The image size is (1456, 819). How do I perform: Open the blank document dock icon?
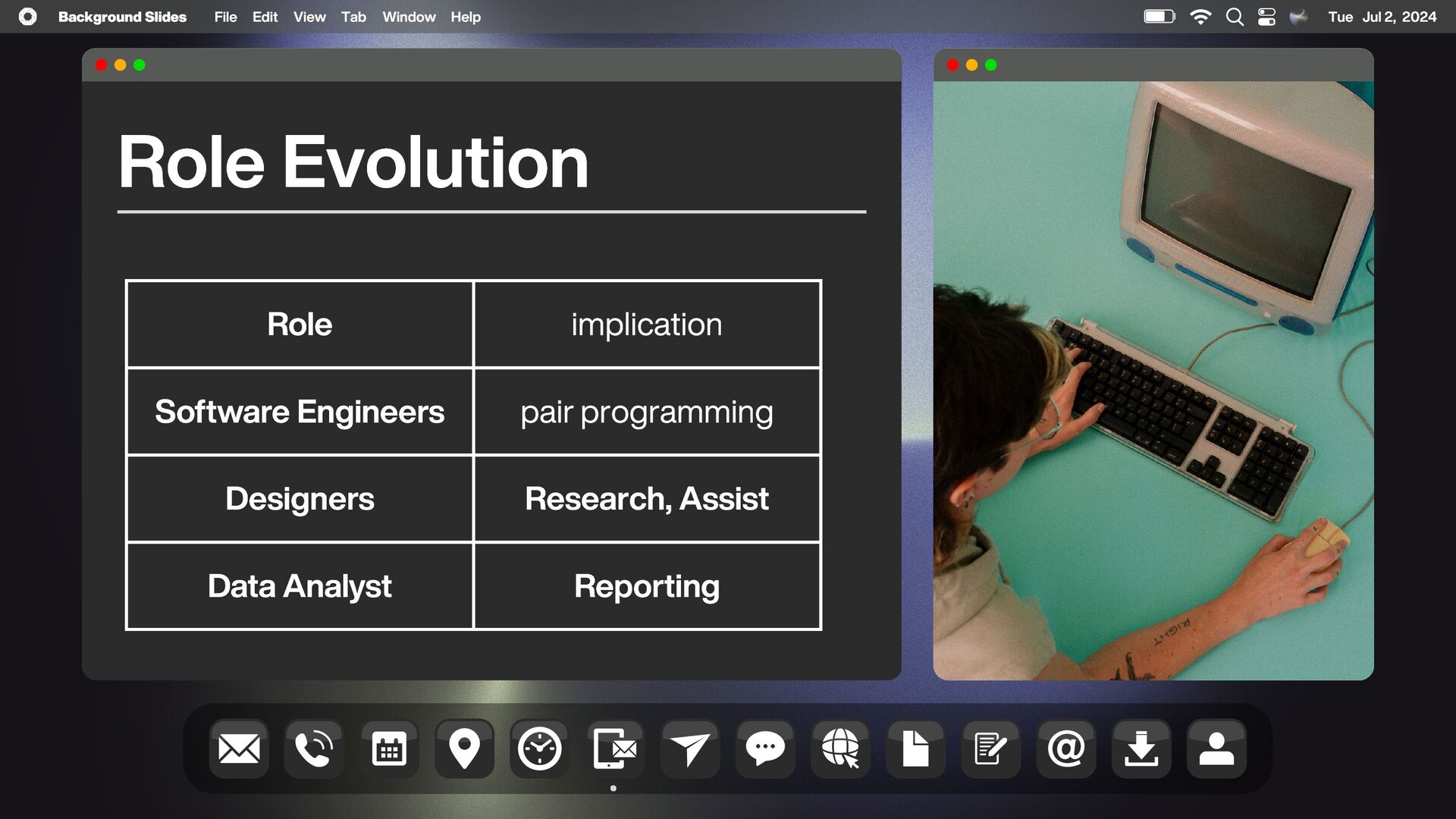915,749
